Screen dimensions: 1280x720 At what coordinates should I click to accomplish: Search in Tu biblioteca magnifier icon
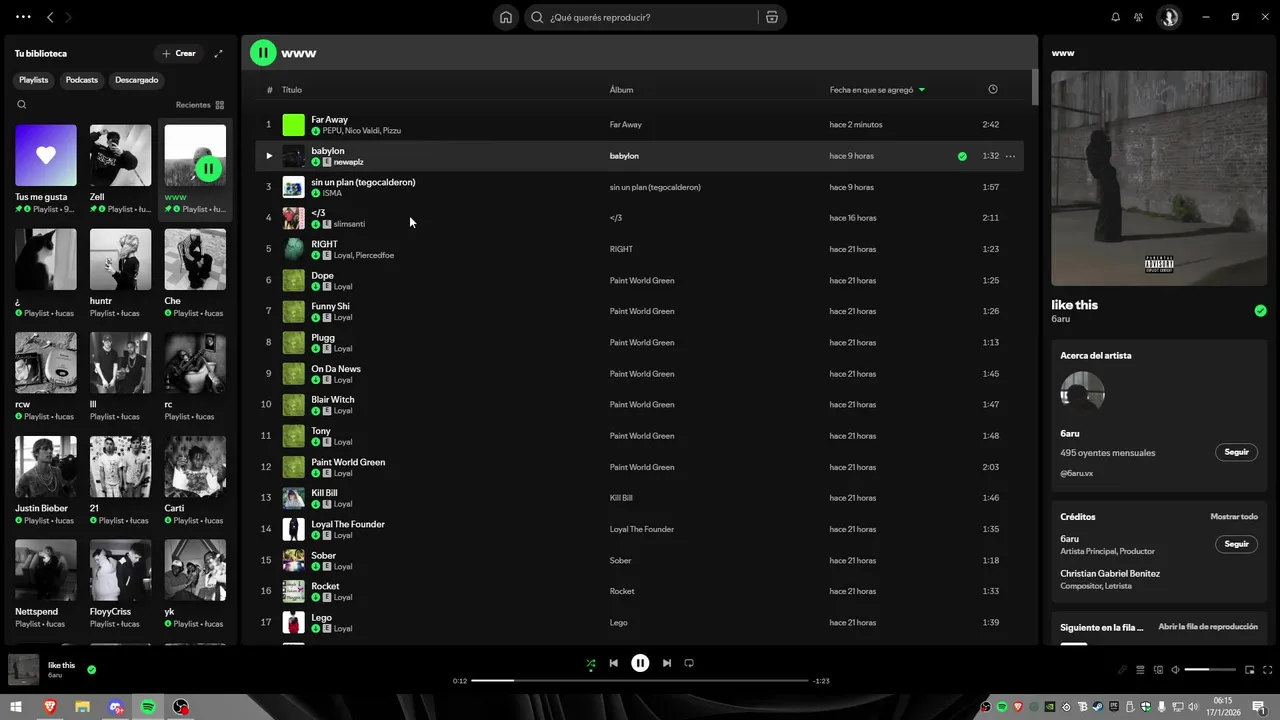(x=22, y=104)
